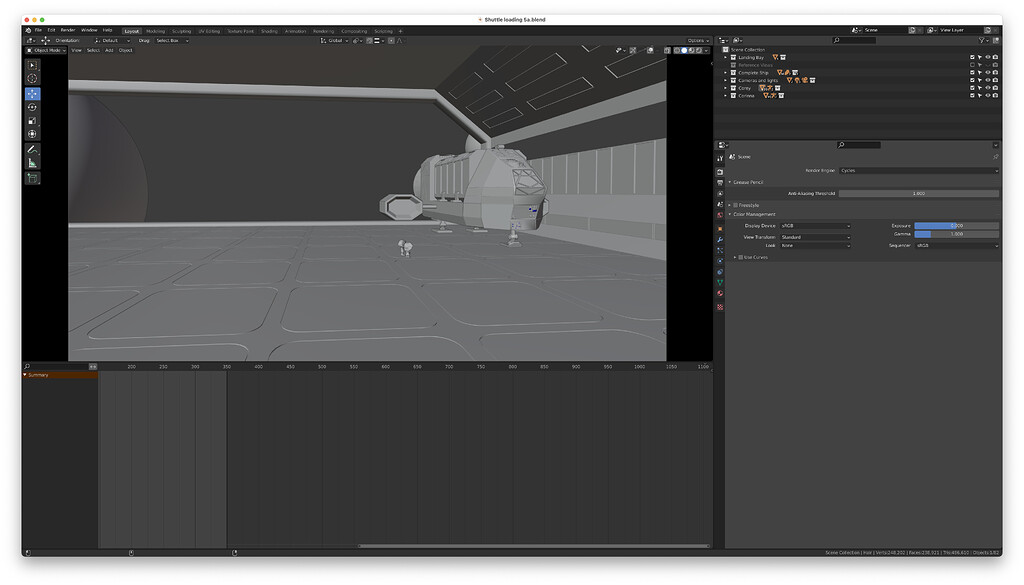Viewport: 1024px width, 585px height.
Task: Open the viewport Object menu
Action: click(125, 50)
